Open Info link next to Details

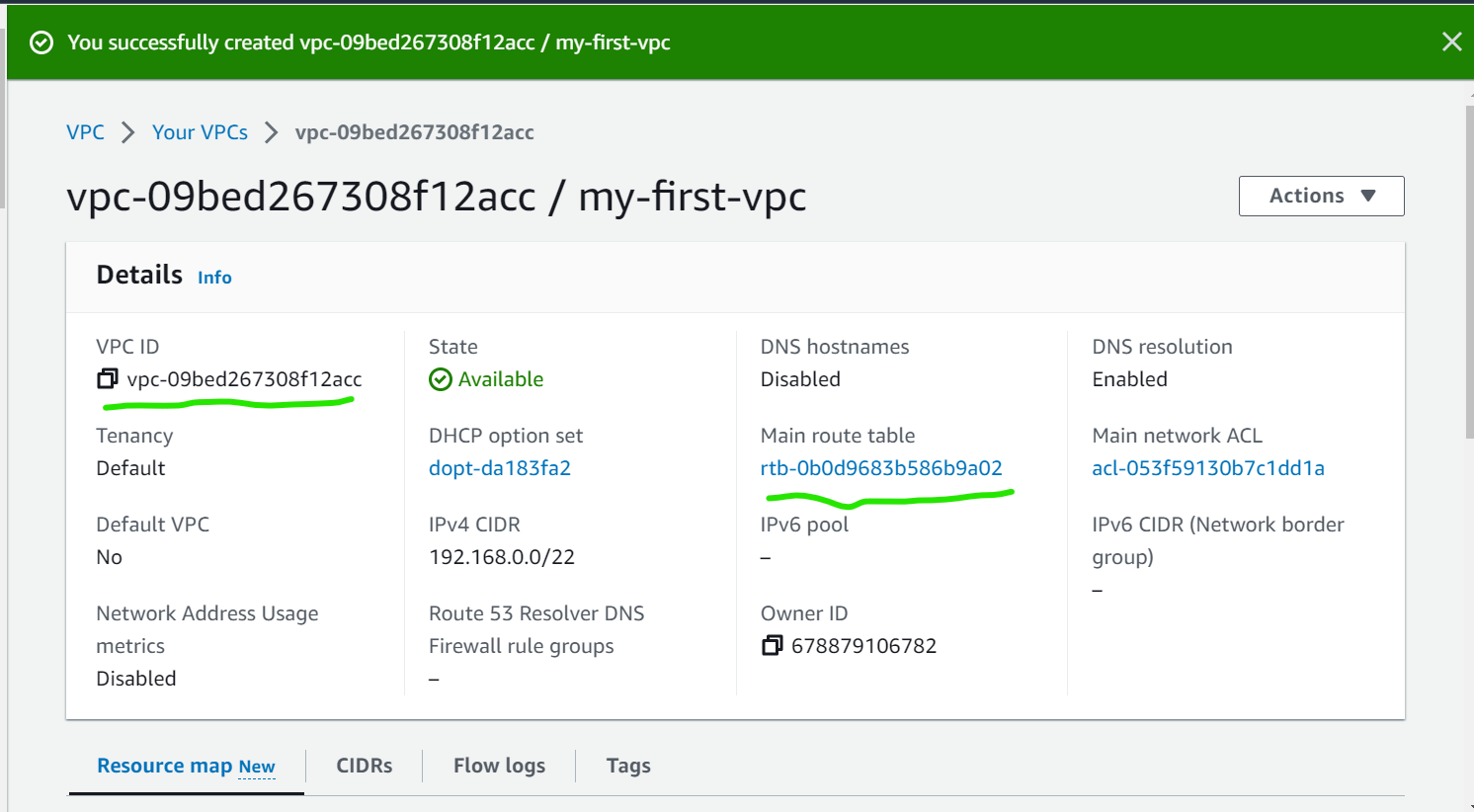tap(214, 278)
